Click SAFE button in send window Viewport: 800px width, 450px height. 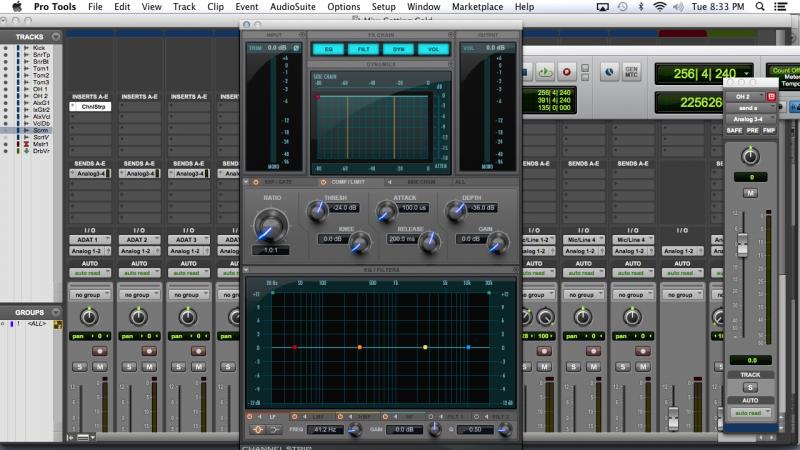coord(734,131)
